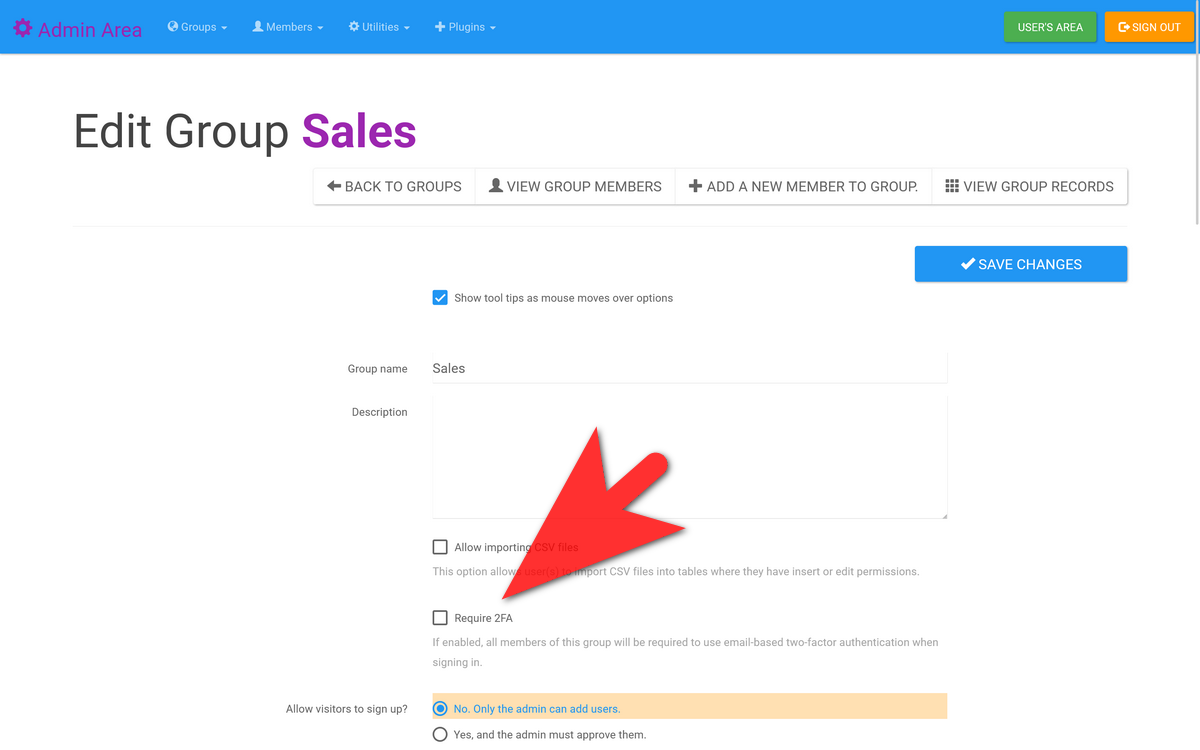The height and width of the screenshot is (750, 1200).
Task: Enable Allow importing CSV files checkbox
Action: pyautogui.click(x=440, y=547)
